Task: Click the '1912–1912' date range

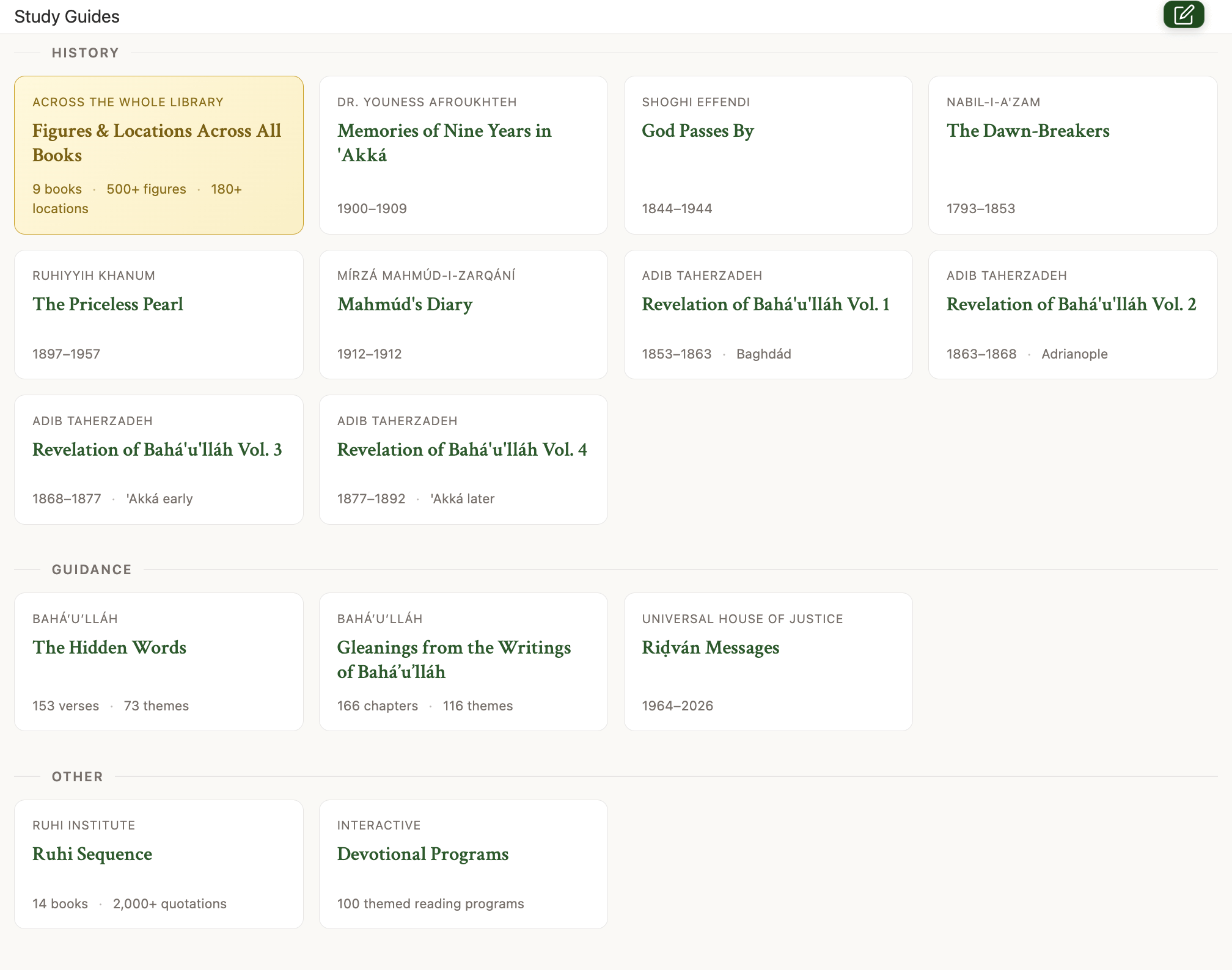Action: click(x=369, y=354)
